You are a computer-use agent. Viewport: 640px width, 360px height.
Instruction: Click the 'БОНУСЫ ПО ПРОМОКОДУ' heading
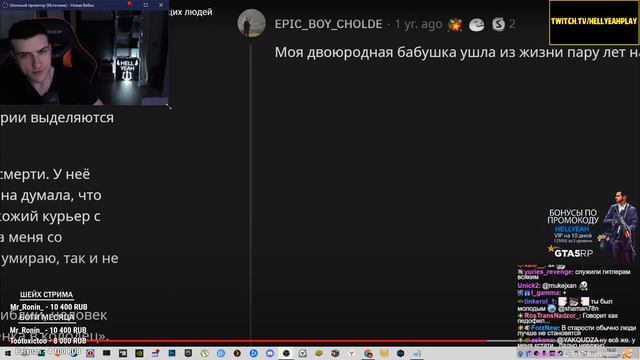tap(573, 217)
